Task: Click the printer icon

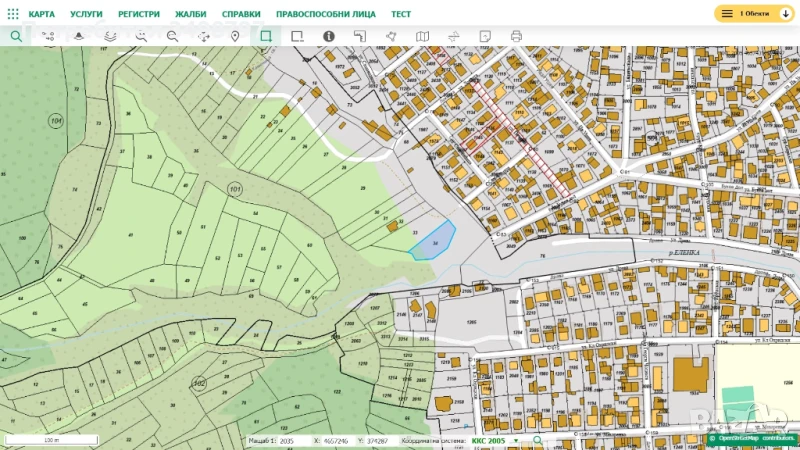Action: click(516, 36)
